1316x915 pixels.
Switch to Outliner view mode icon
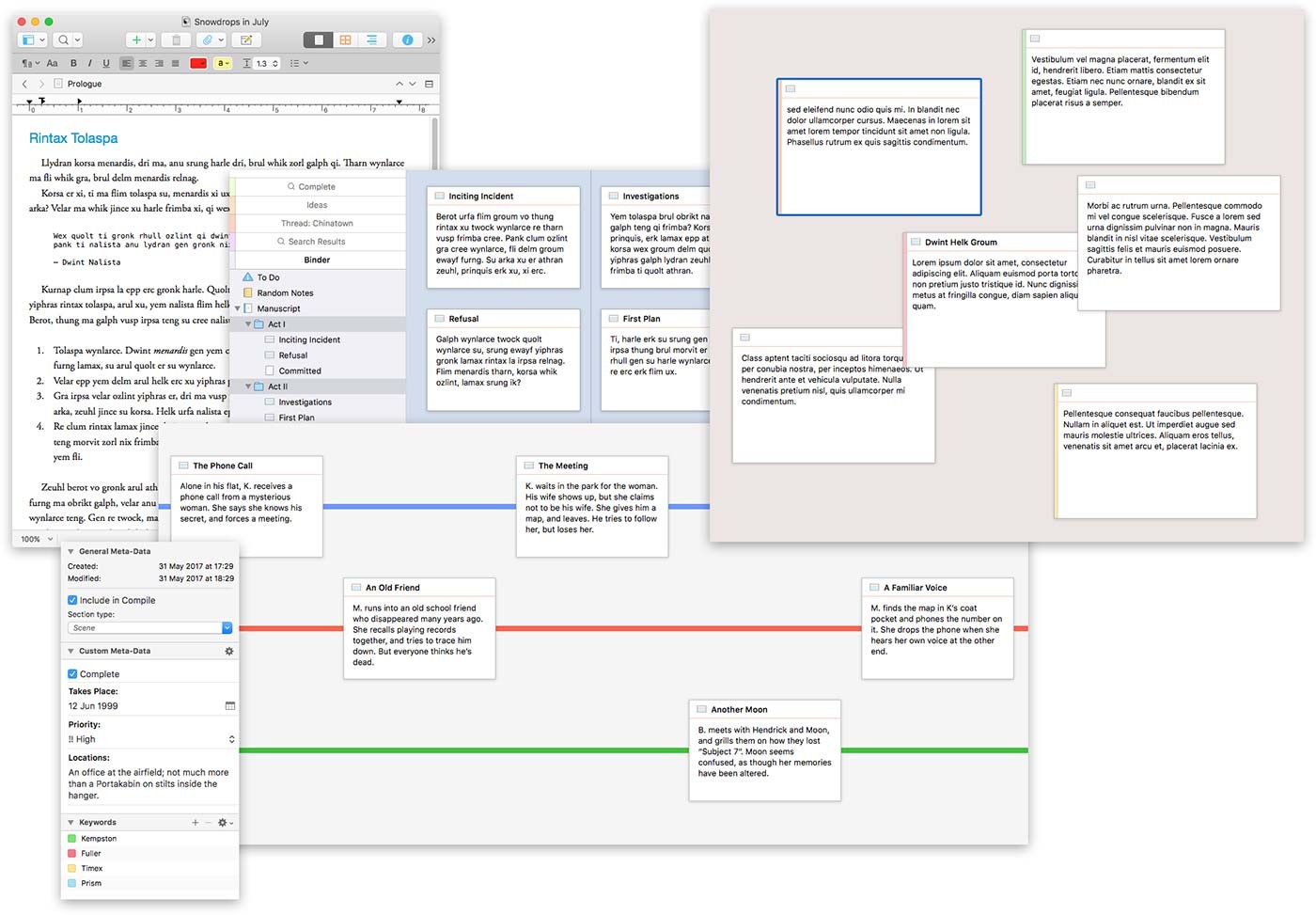point(371,40)
